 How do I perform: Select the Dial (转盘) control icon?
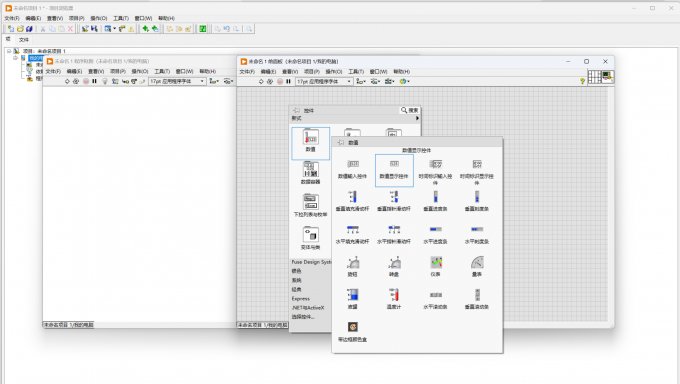coord(394,262)
